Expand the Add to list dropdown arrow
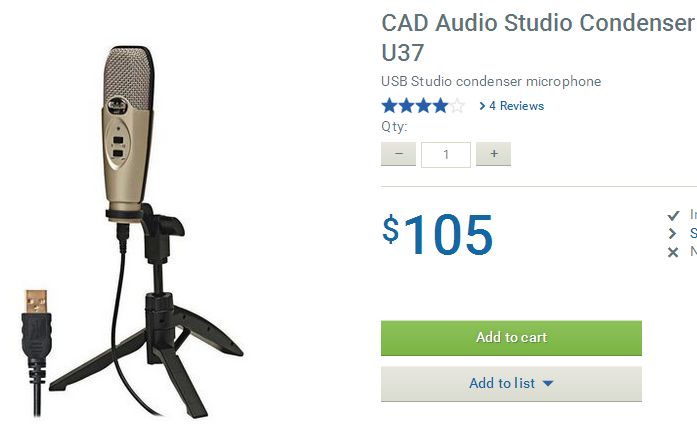 (548, 383)
